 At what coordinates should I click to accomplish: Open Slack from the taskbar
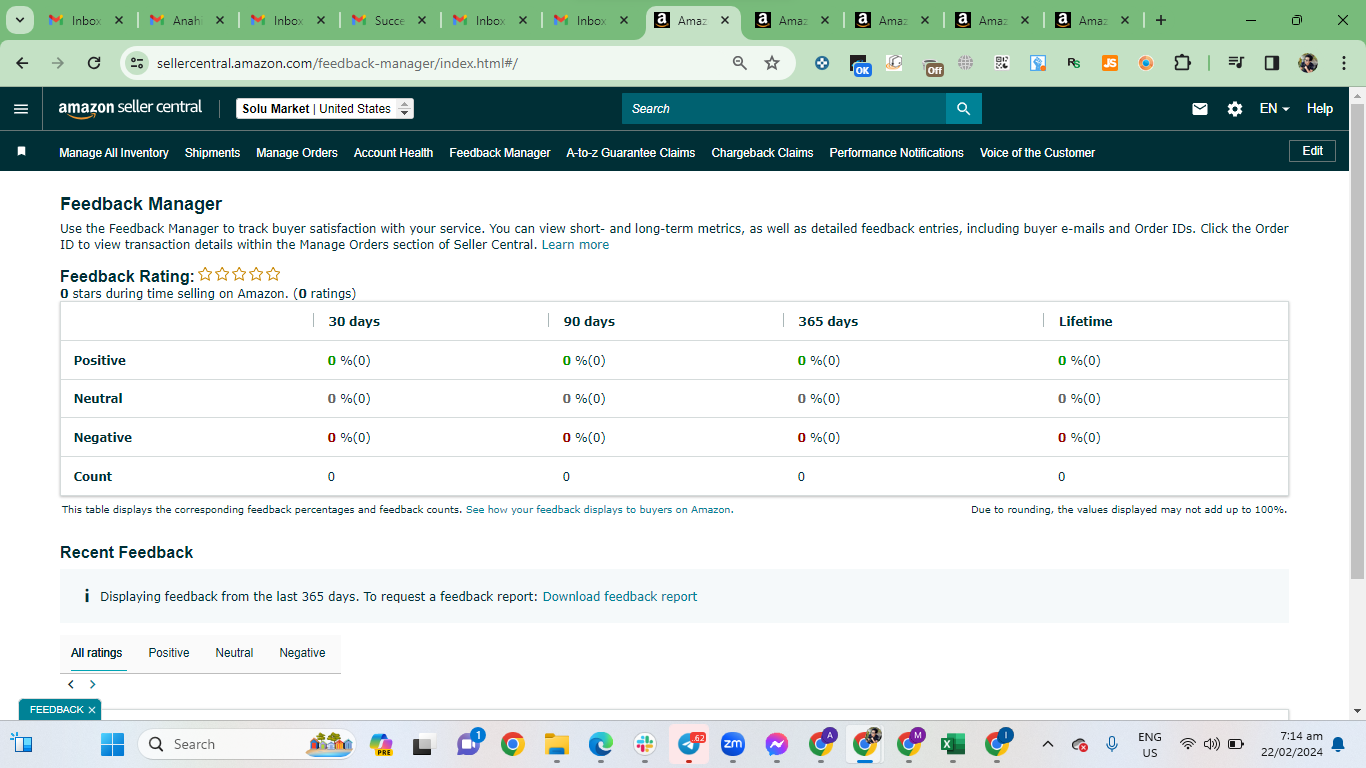pos(644,744)
